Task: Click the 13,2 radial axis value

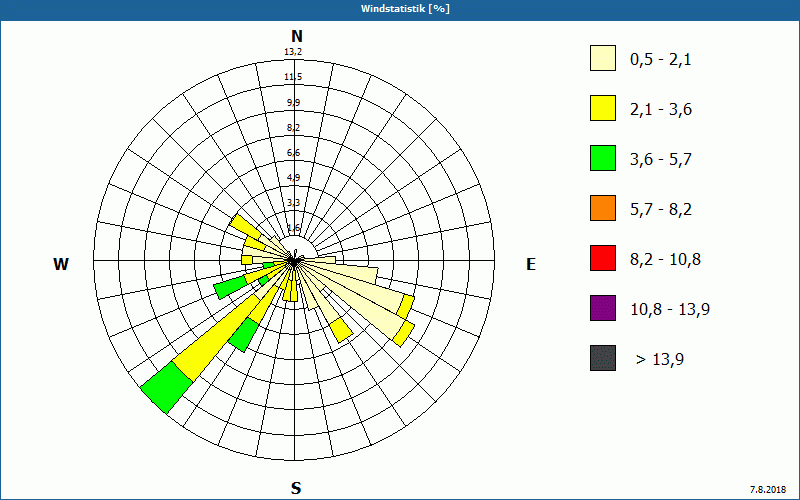Action: (x=293, y=52)
